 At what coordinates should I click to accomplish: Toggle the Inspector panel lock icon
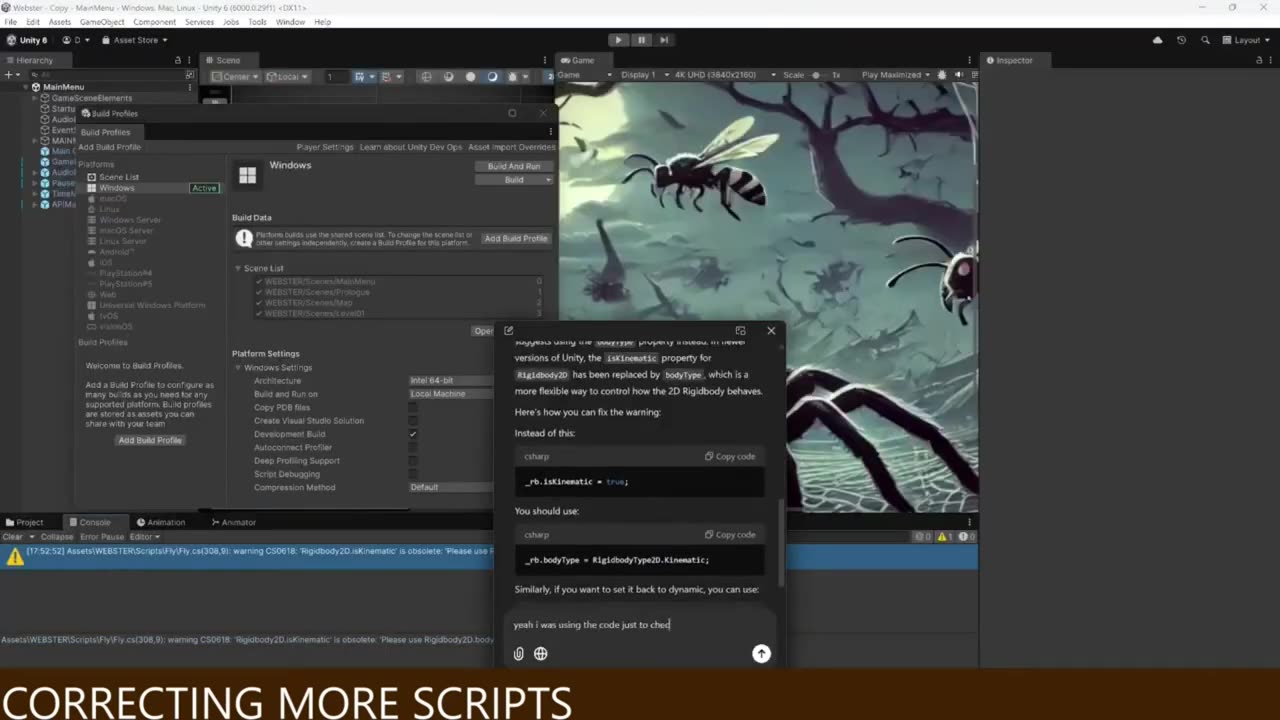point(1260,60)
